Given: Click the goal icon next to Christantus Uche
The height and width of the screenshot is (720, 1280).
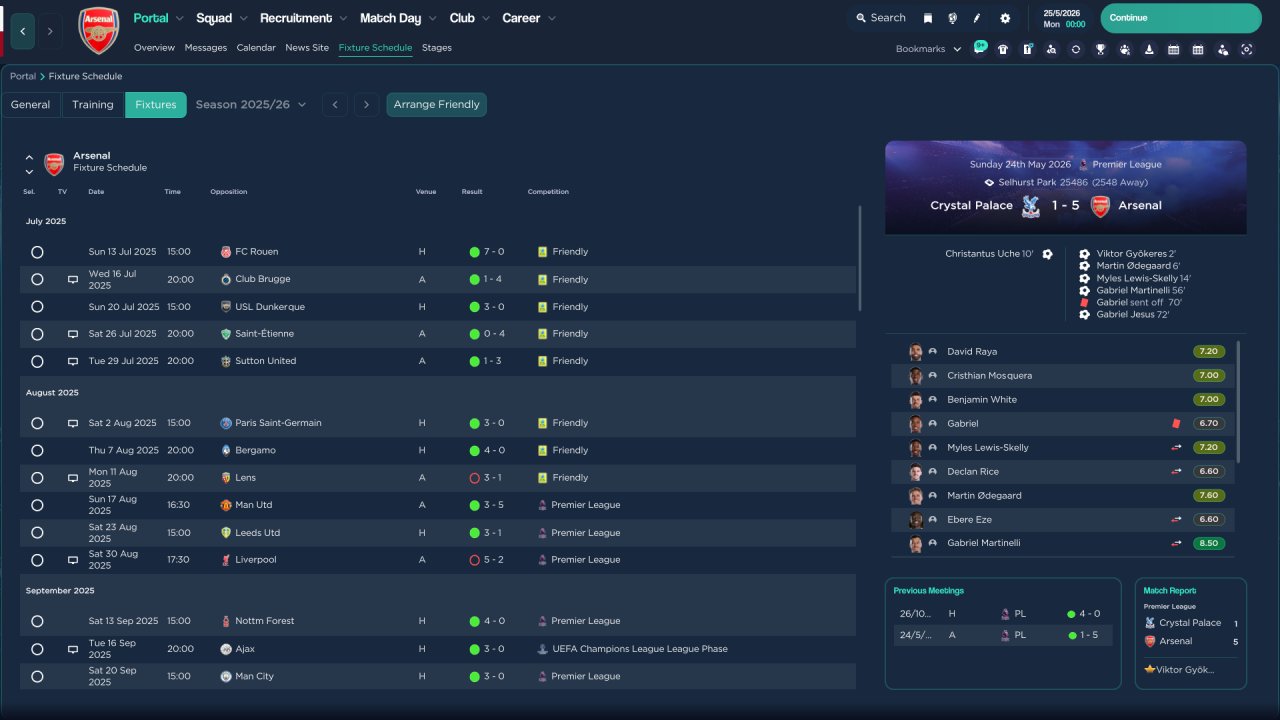Looking at the screenshot, I should coord(1047,254).
